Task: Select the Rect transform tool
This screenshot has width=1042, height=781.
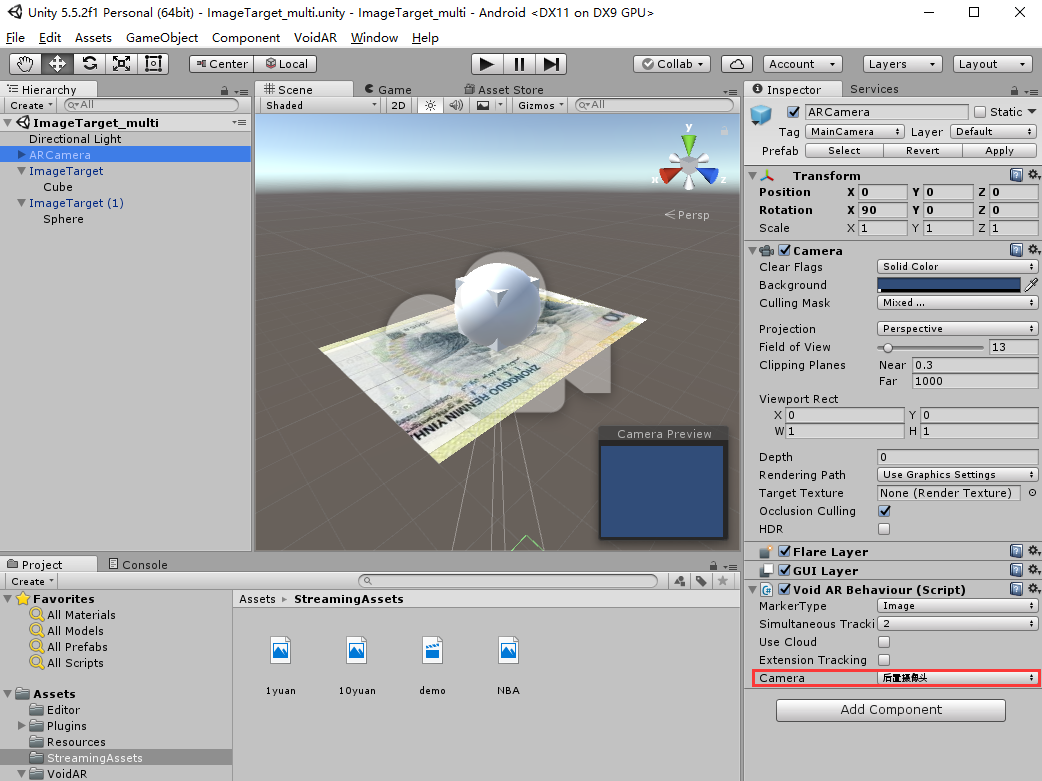Action: coord(153,64)
